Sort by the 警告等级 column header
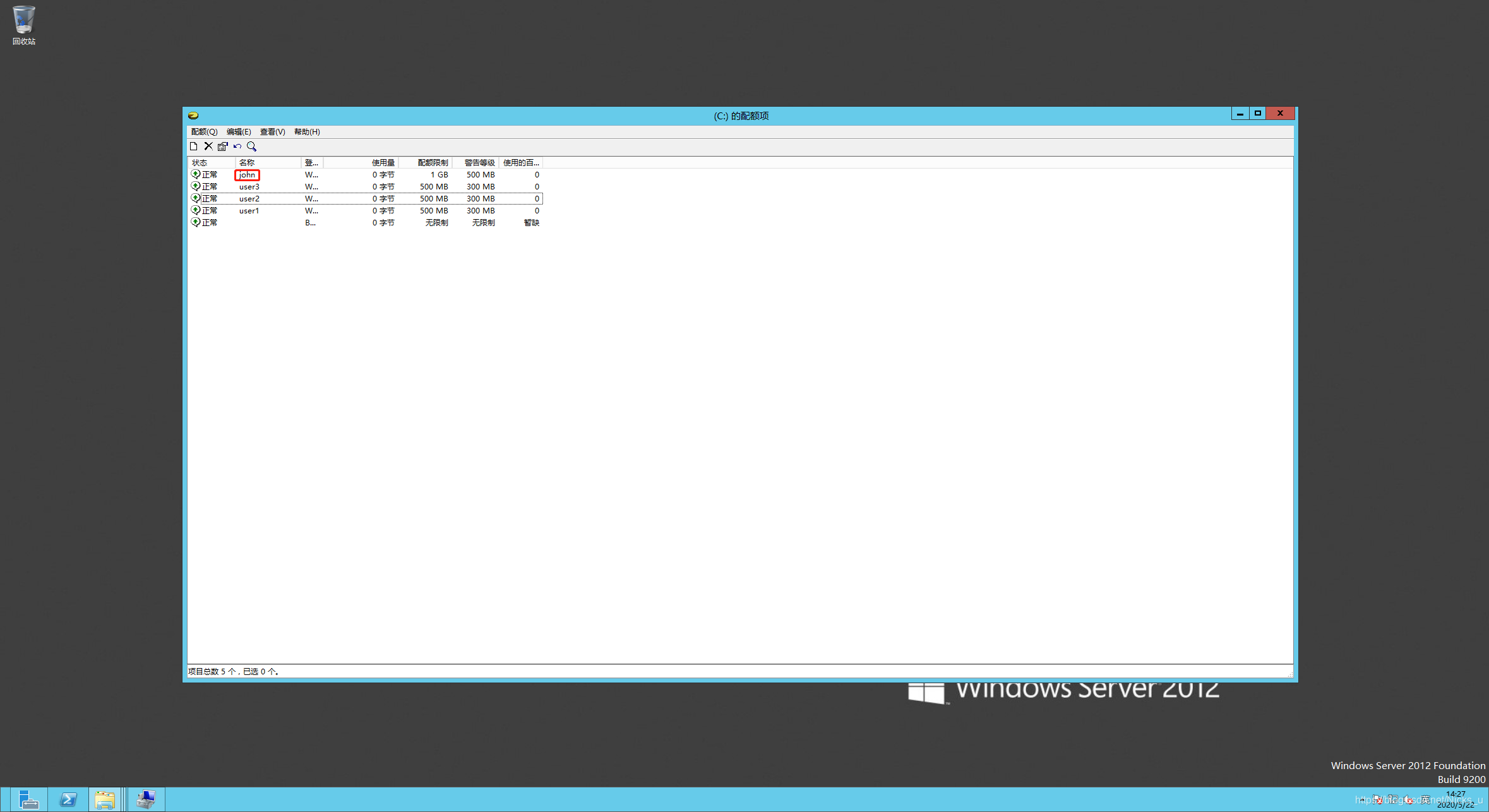Image resolution: width=1489 pixels, height=812 pixels. 479,163
